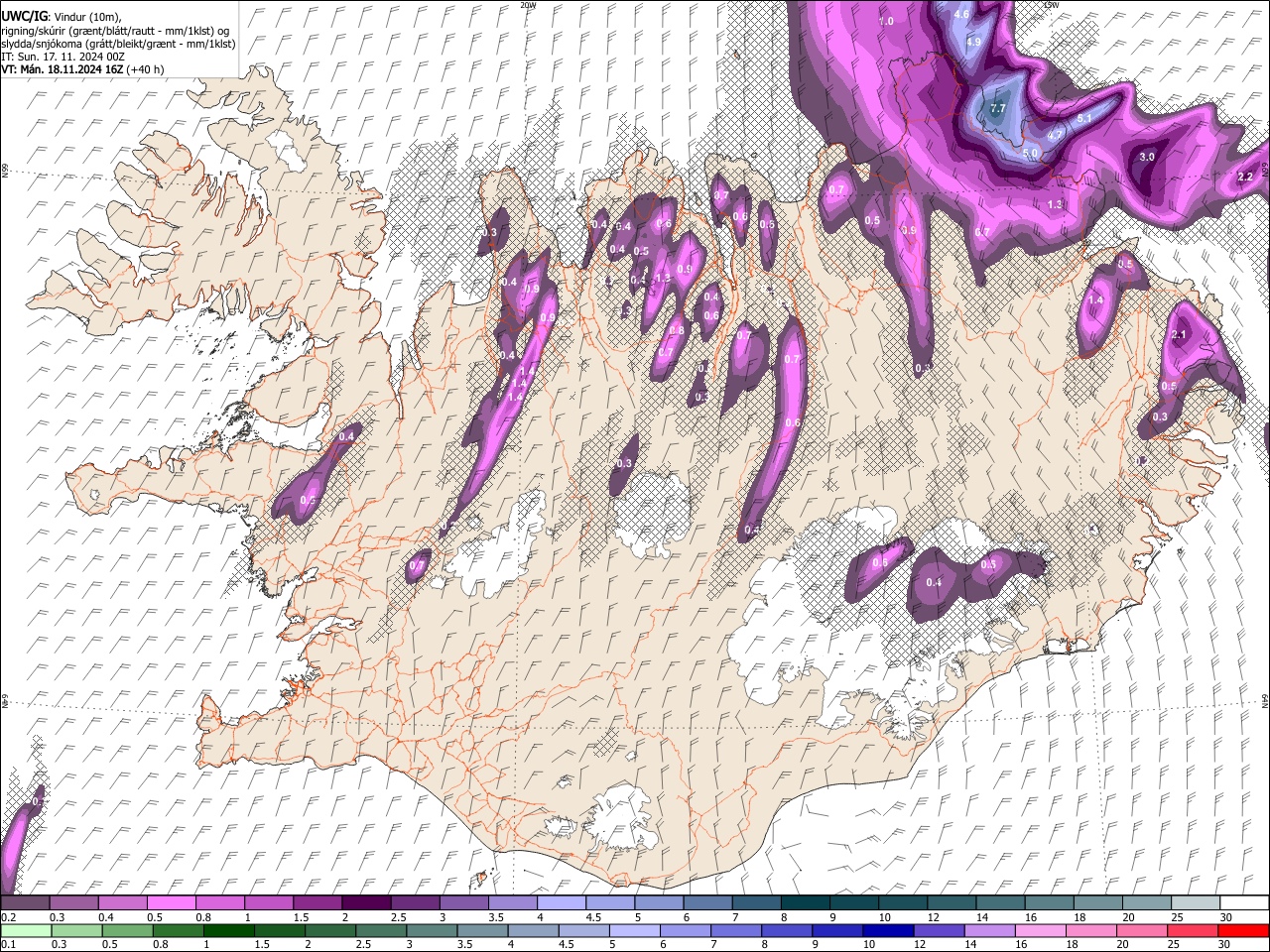Pick the red lower legend swatch after 30
This screenshot has width=1270, height=952.
coord(1244,930)
